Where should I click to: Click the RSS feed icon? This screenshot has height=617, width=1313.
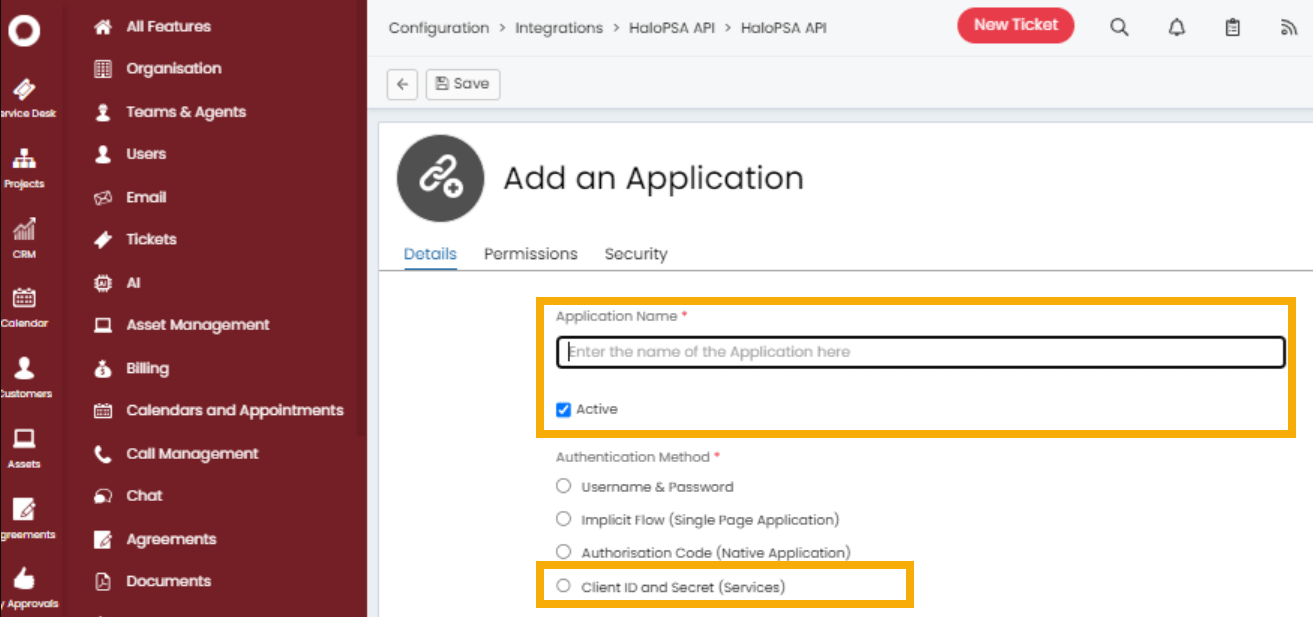pyautogui.click(x=1290, y=27)
